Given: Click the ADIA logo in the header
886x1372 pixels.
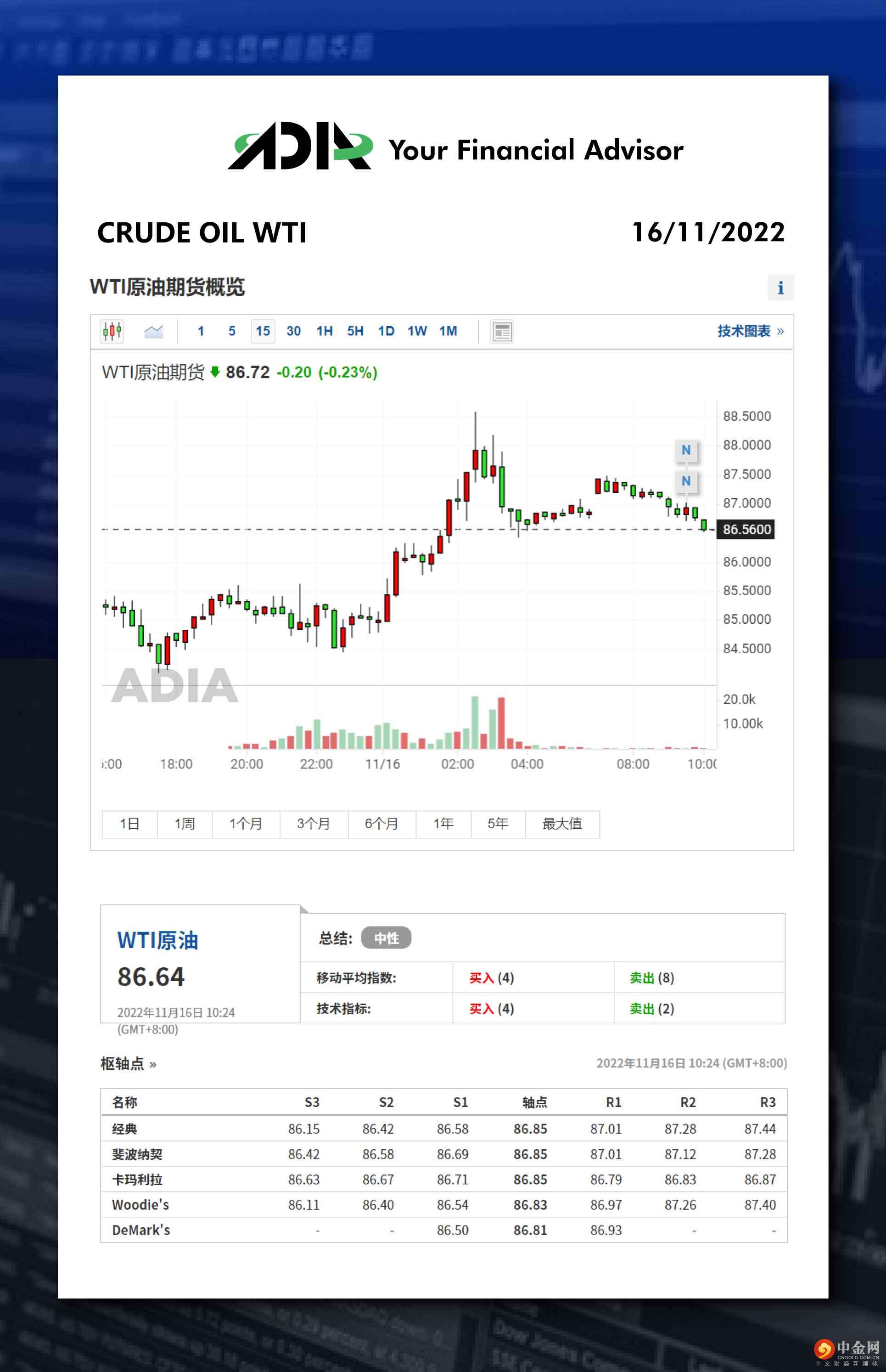Looking at the screenshot, I should (300, 146).
